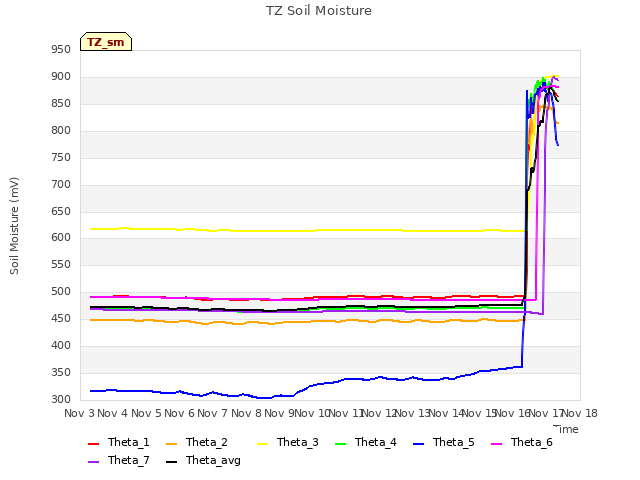Click the Soil Moisture (mV) axis label
Image resolution: width=640 pixels, height=480 pixels.
[14, 226]
